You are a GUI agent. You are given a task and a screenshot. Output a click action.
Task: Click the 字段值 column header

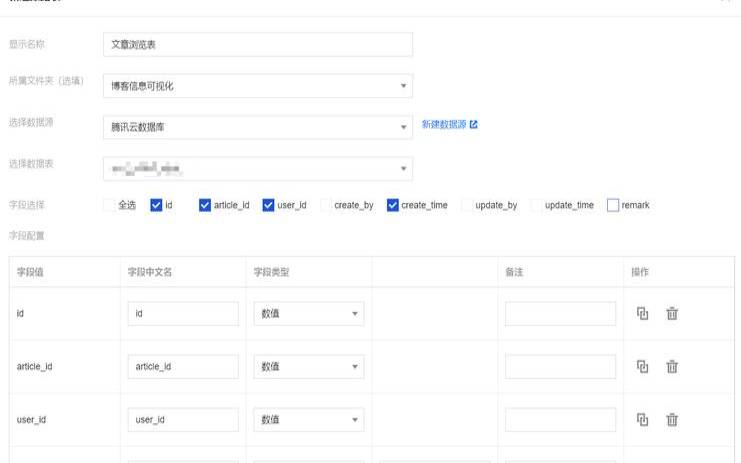[30, 272]
